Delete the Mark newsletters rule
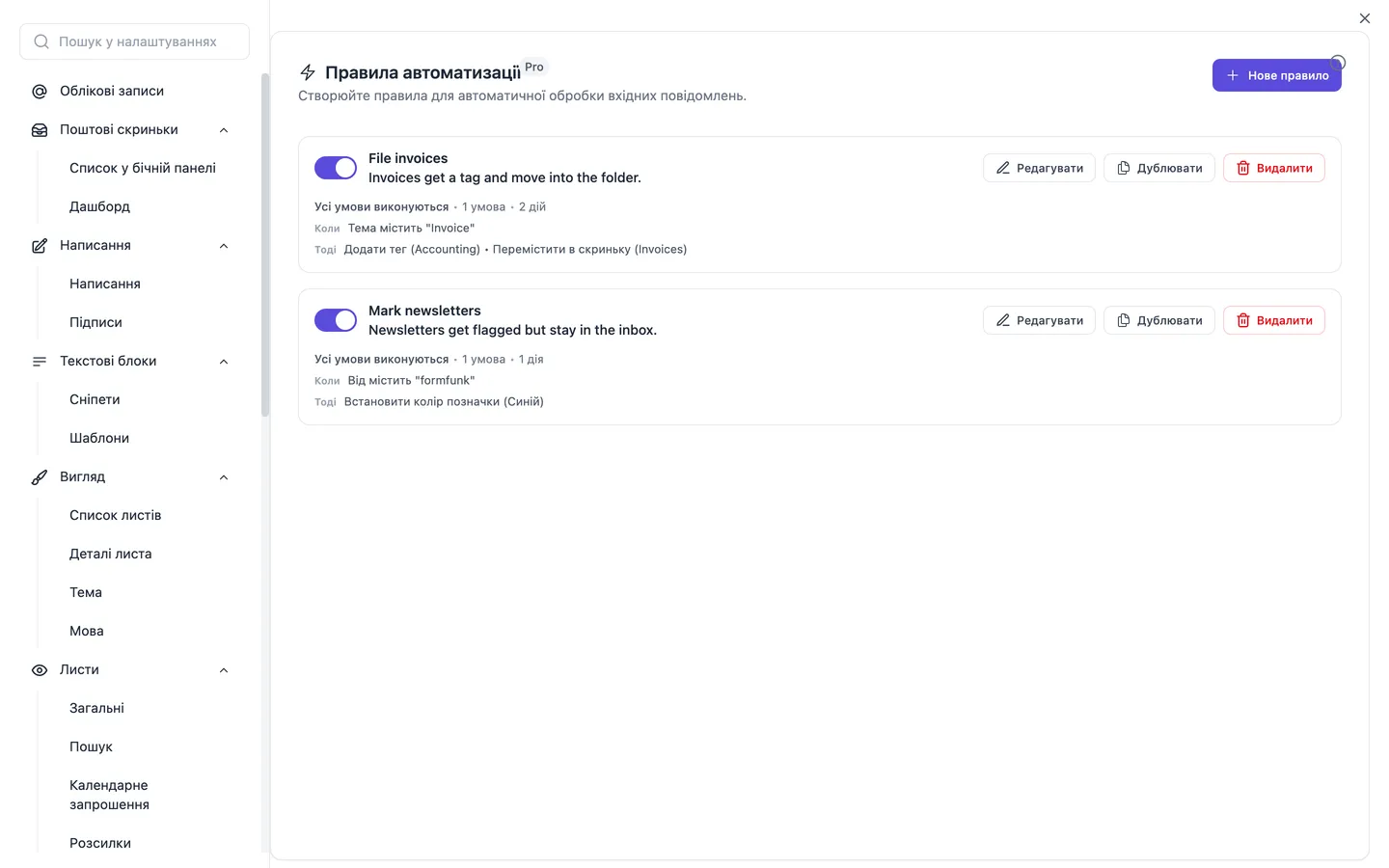The image size is (1389, 868). click(x=1274, y=320)
